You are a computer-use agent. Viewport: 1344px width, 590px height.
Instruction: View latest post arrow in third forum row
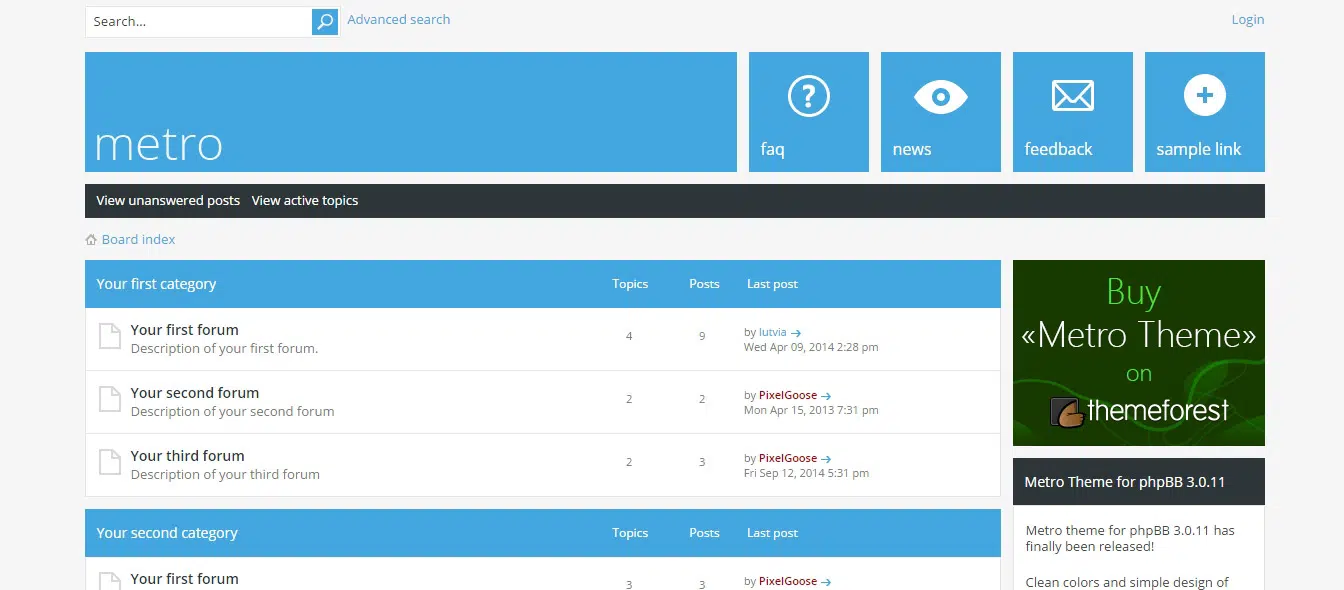(x=826, y=459)
